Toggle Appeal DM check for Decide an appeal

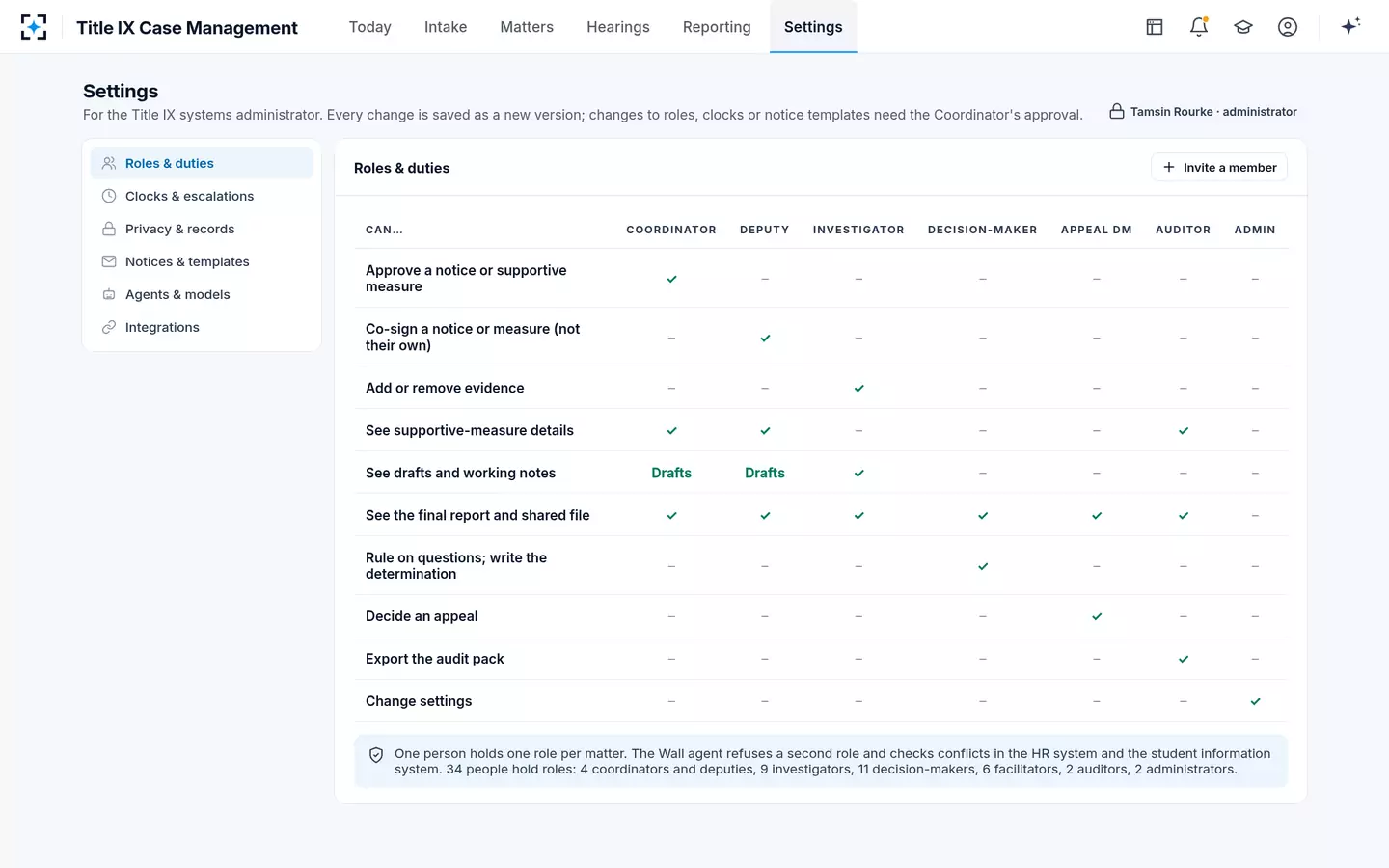tap(1097, 616)
